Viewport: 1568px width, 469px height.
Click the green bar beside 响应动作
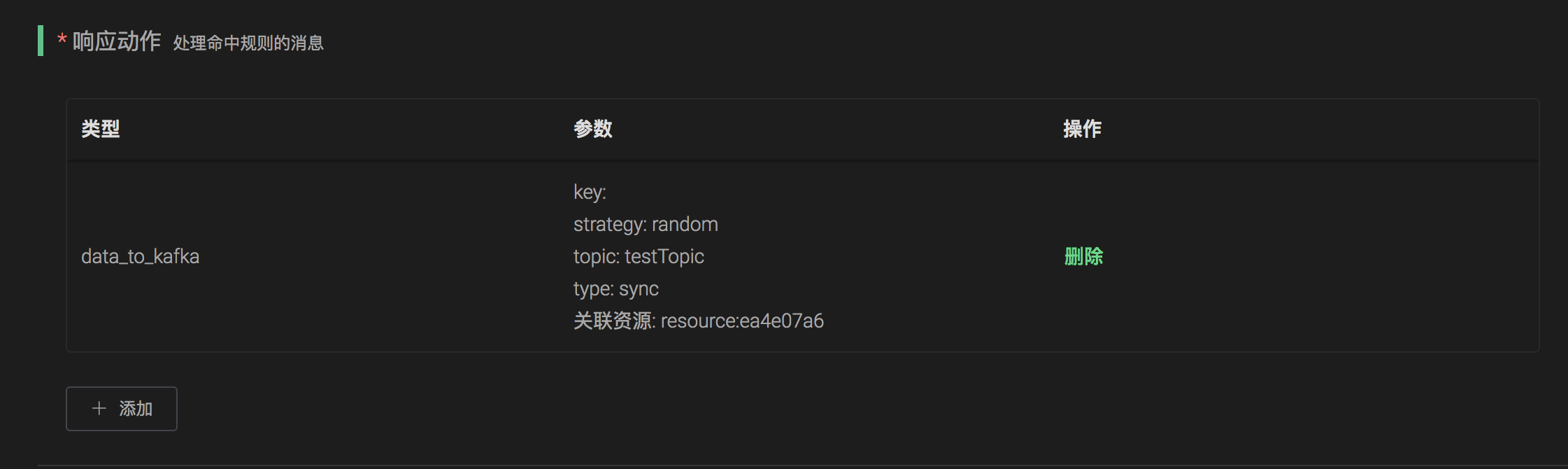pyautogui.click(x=41, y=41)
